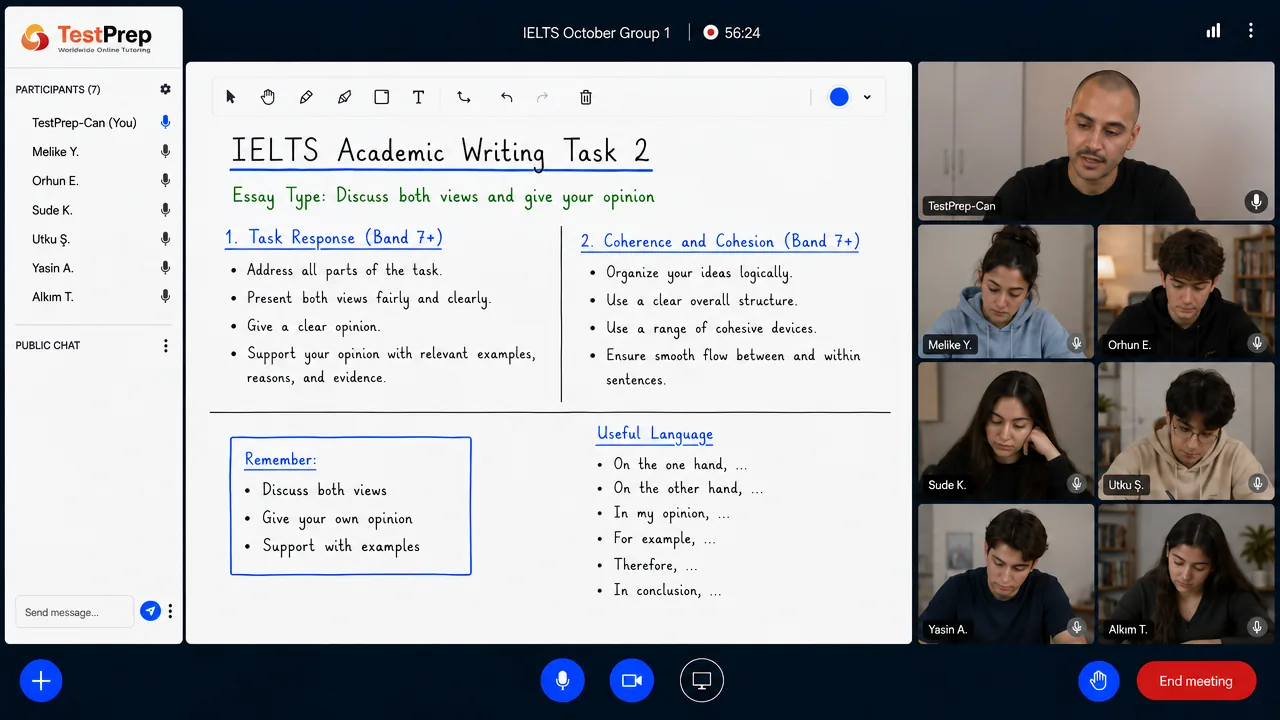
Task: Open Public Chat options menu
Action: tap(165, 346)
